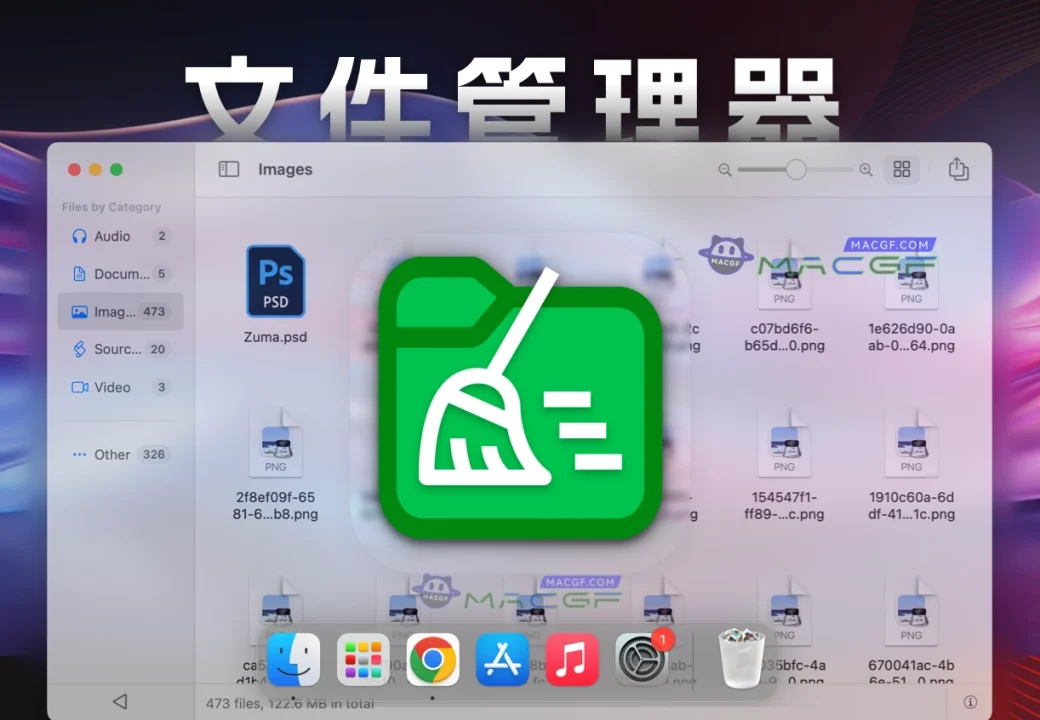The height and width of the screenshot is (720, 1040).
Task: Select the Audio category in the sidebar
Action: pyautogui.click(x=110, y=236)
